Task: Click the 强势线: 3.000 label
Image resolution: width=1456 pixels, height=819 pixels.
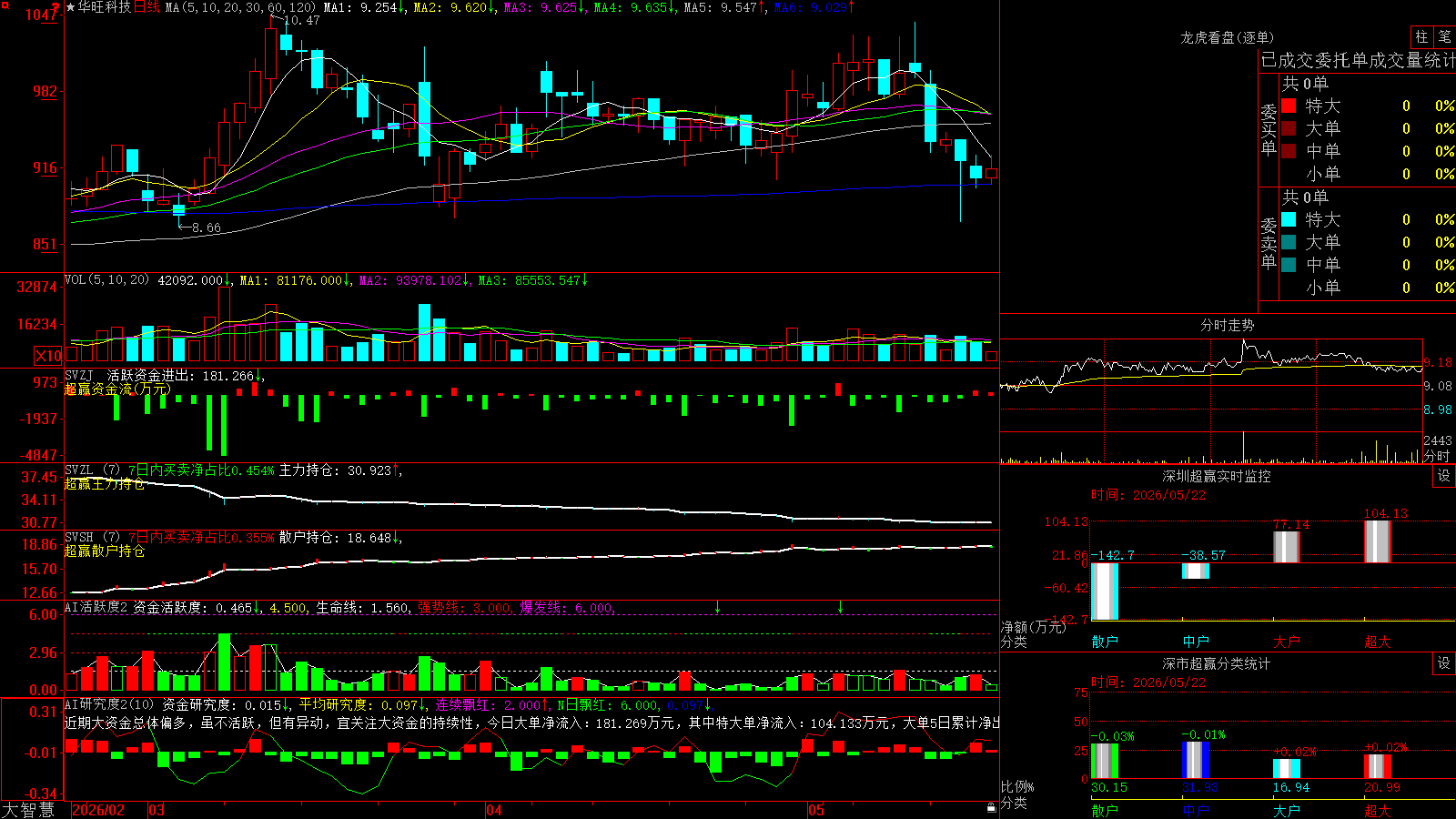Action: click(x=465, y=608)
